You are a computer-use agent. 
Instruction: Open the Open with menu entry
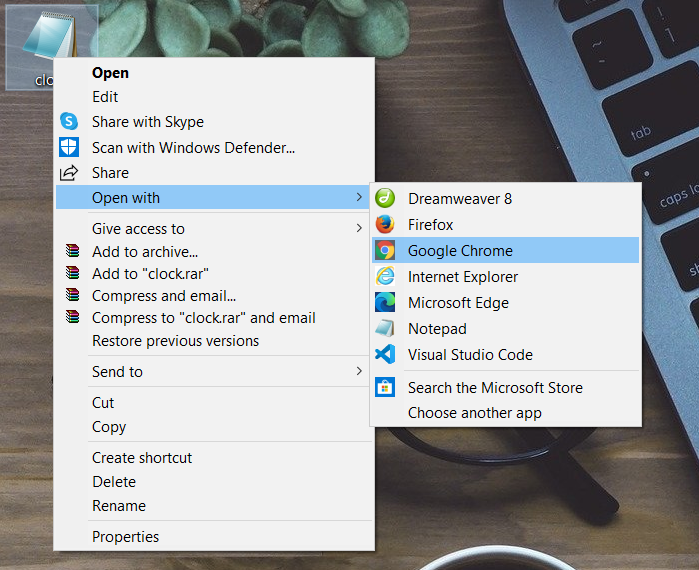click(213, 197)
